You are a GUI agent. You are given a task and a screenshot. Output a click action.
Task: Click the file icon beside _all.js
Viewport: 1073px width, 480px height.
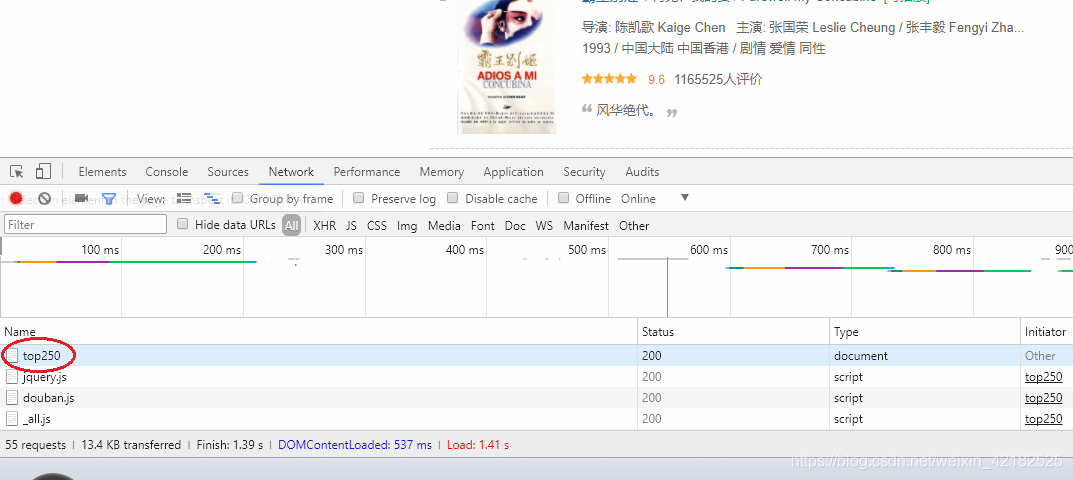[12, 418]
